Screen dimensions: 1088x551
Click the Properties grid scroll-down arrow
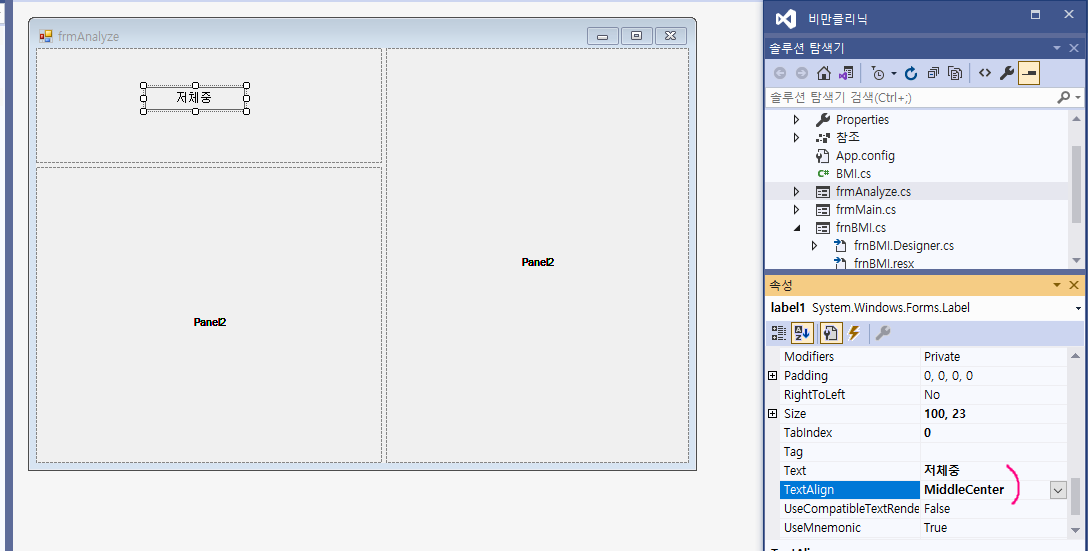pos(1076,531)
